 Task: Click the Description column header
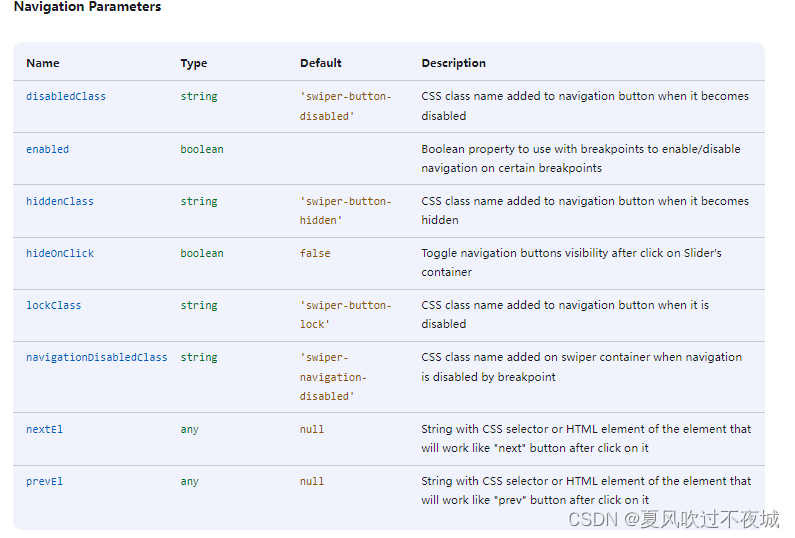[x=453, y=63]
